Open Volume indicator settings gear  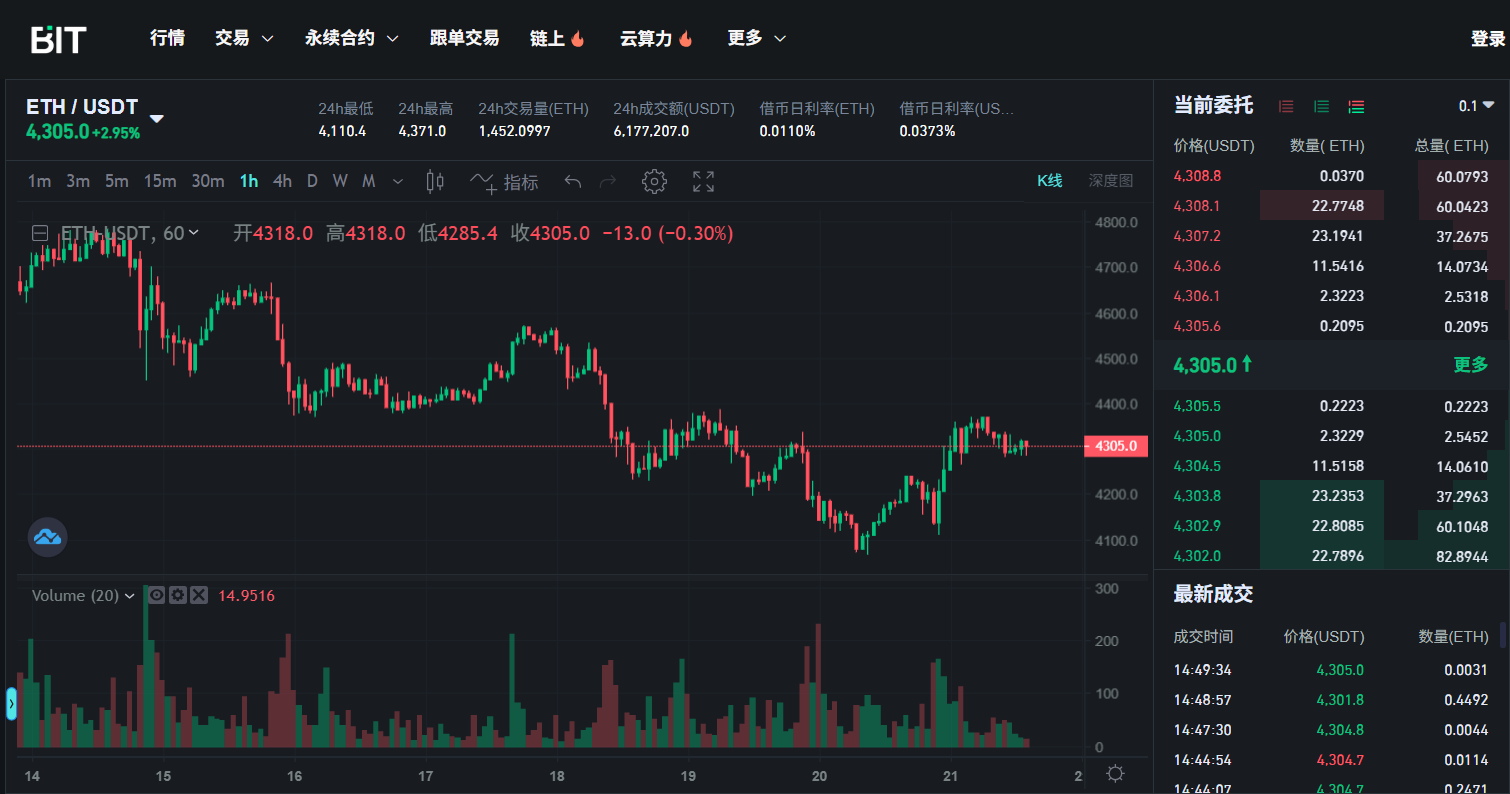[178, 595]
